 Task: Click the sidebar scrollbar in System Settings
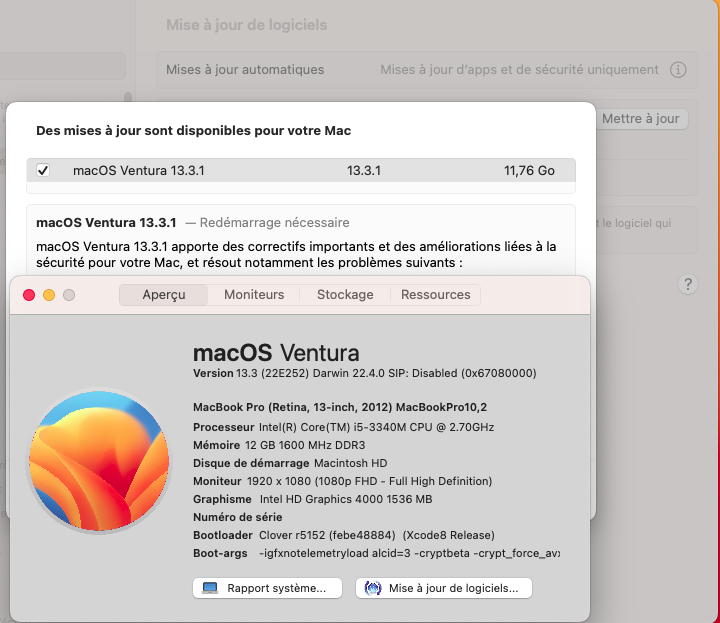point(128,97)
